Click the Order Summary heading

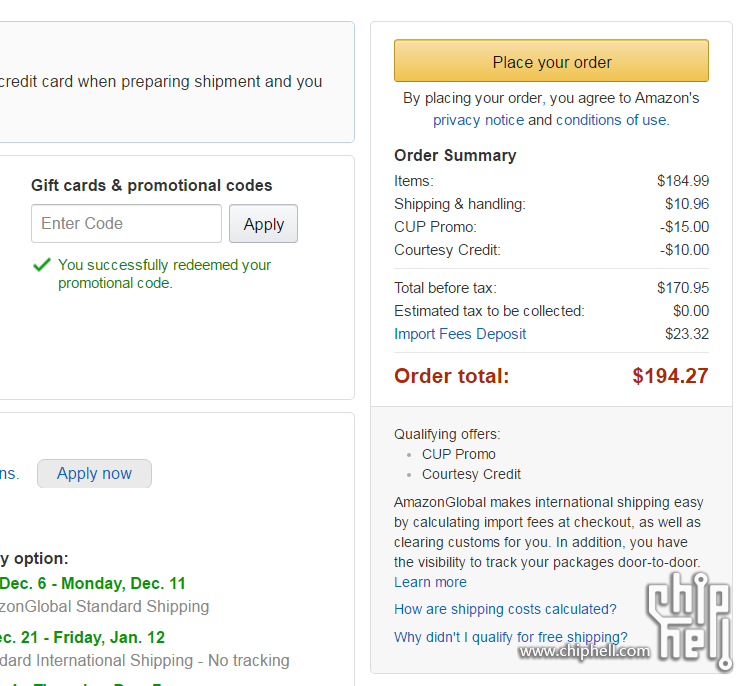point(455,155)
